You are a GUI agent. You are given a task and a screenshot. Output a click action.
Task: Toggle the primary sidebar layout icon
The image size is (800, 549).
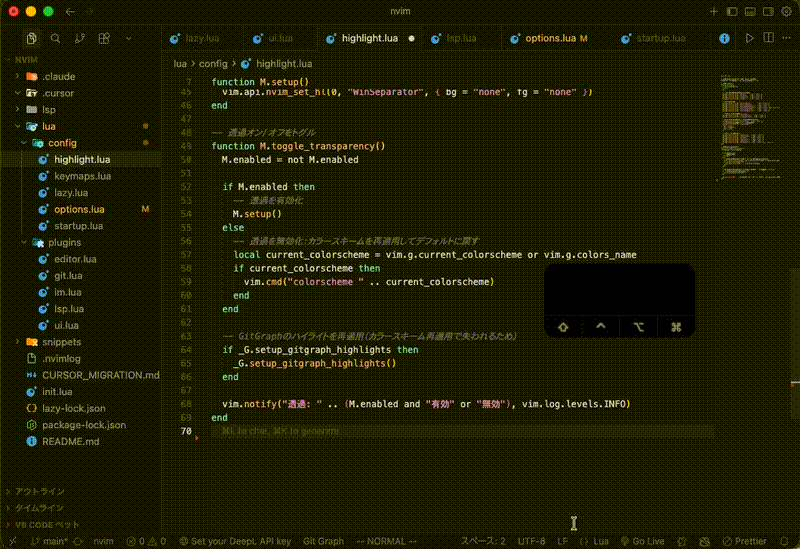tap(732, 11)
